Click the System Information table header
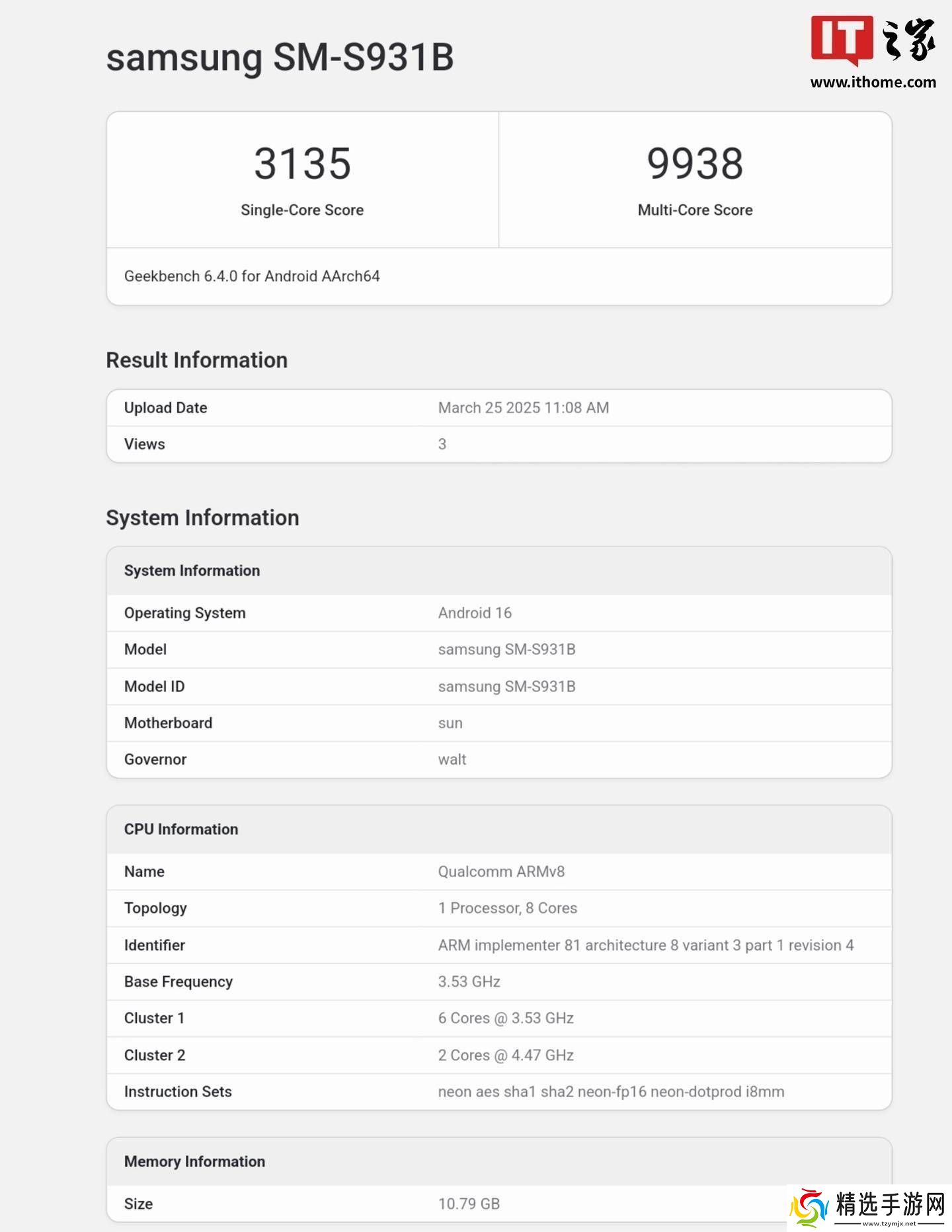The image size is (952, 1232). 192,570
